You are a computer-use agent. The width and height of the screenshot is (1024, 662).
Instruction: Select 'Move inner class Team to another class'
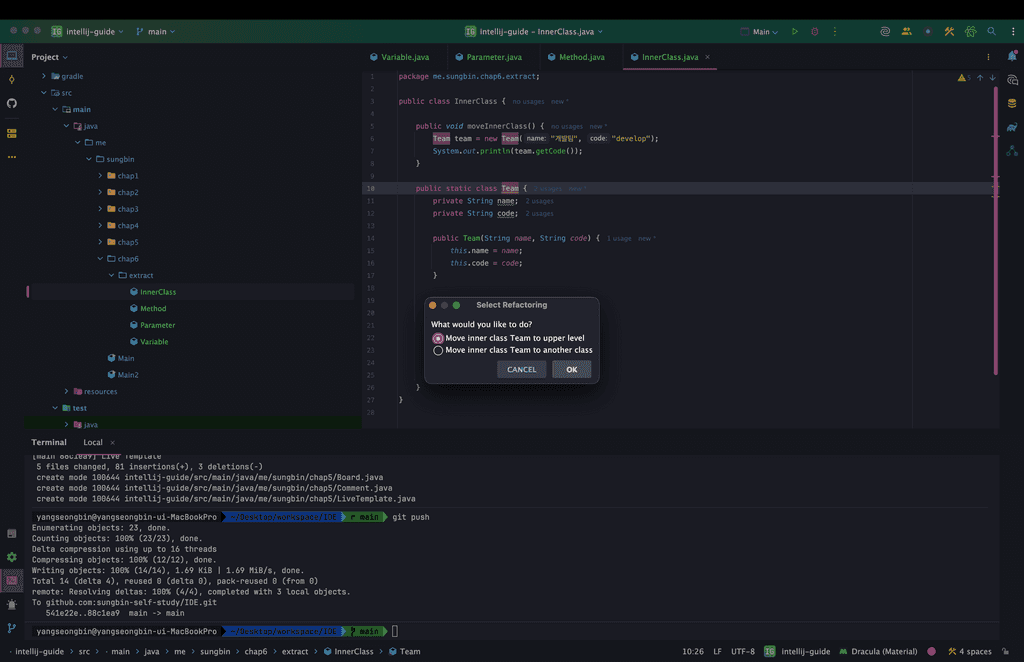pos(438,350)
